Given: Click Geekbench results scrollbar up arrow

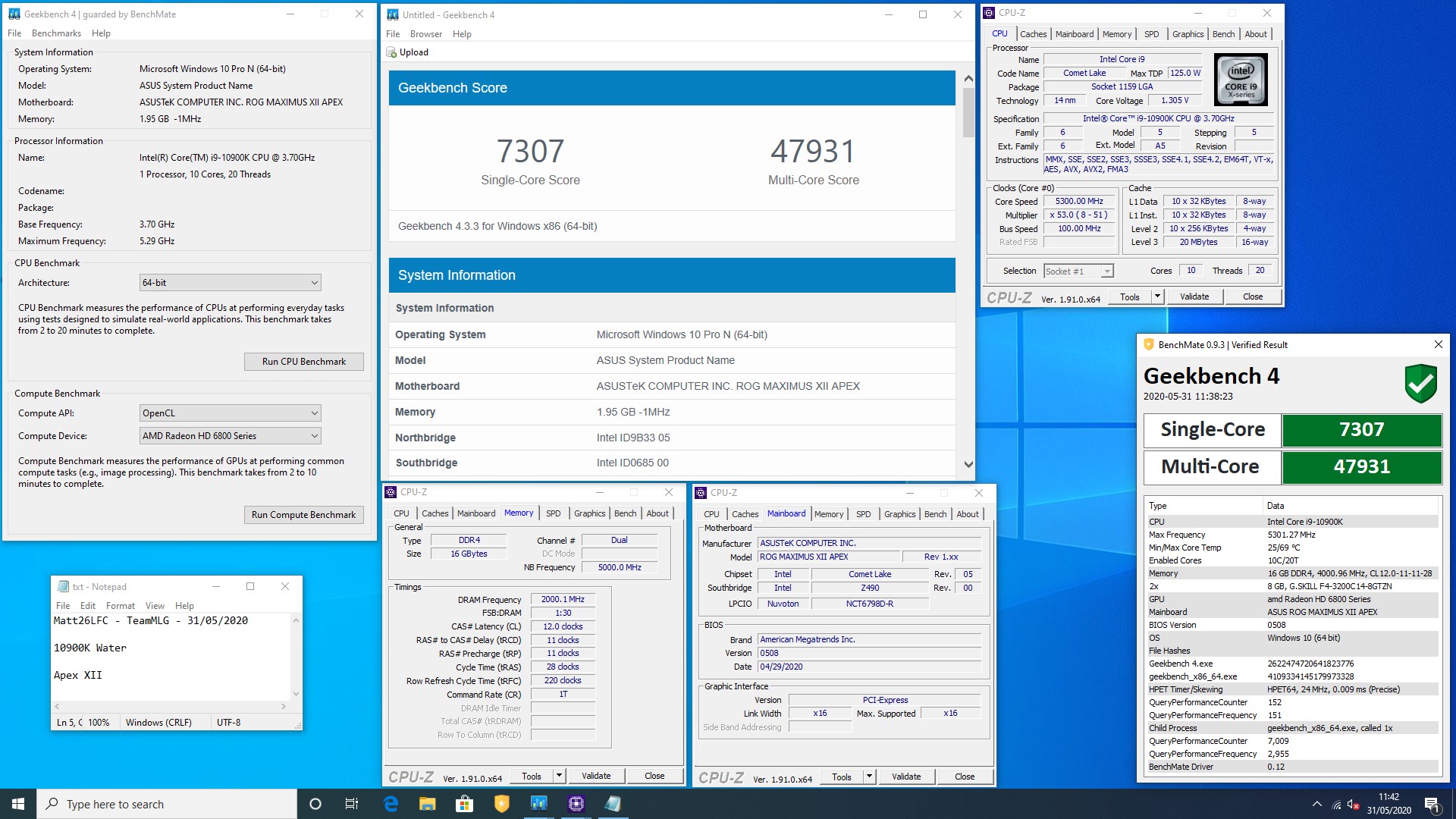Looking at the screenshot, I should click(968, 78).
